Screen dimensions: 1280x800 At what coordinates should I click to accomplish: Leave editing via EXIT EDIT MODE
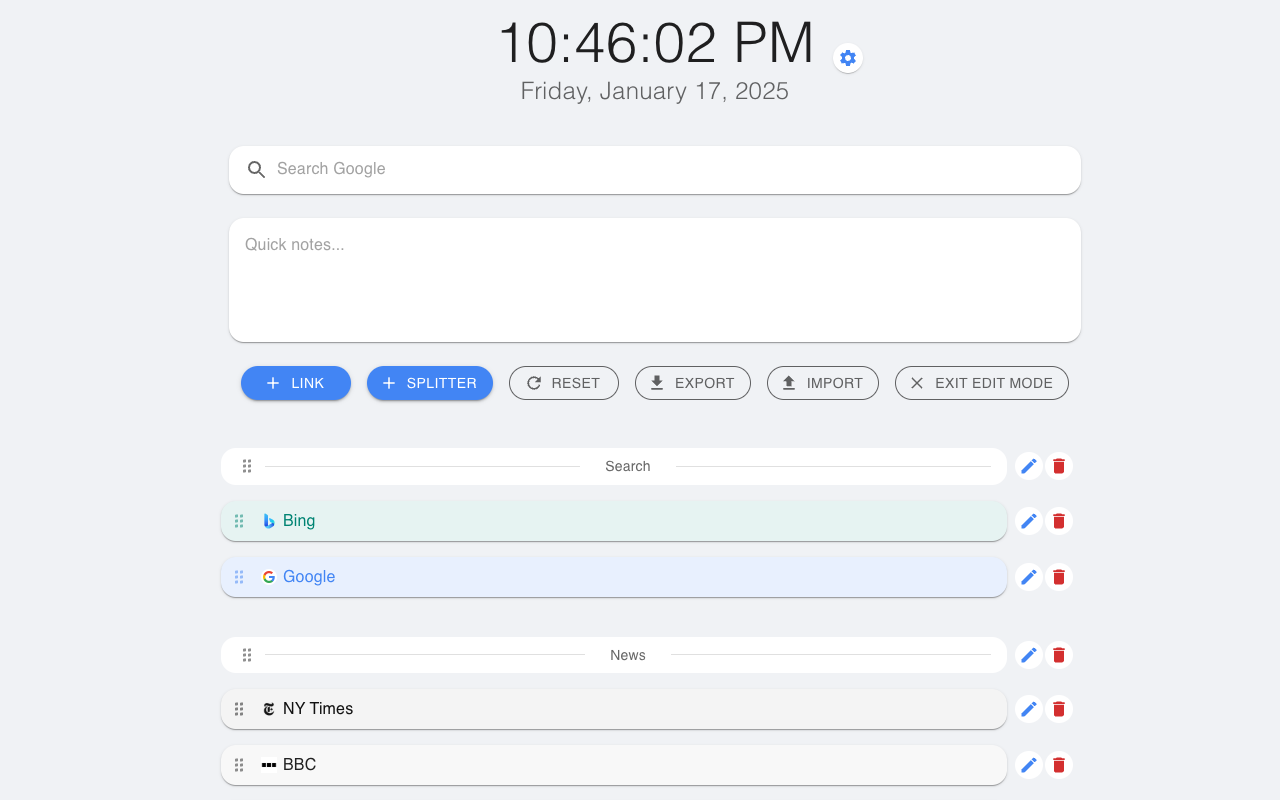[x=981, y=382]
